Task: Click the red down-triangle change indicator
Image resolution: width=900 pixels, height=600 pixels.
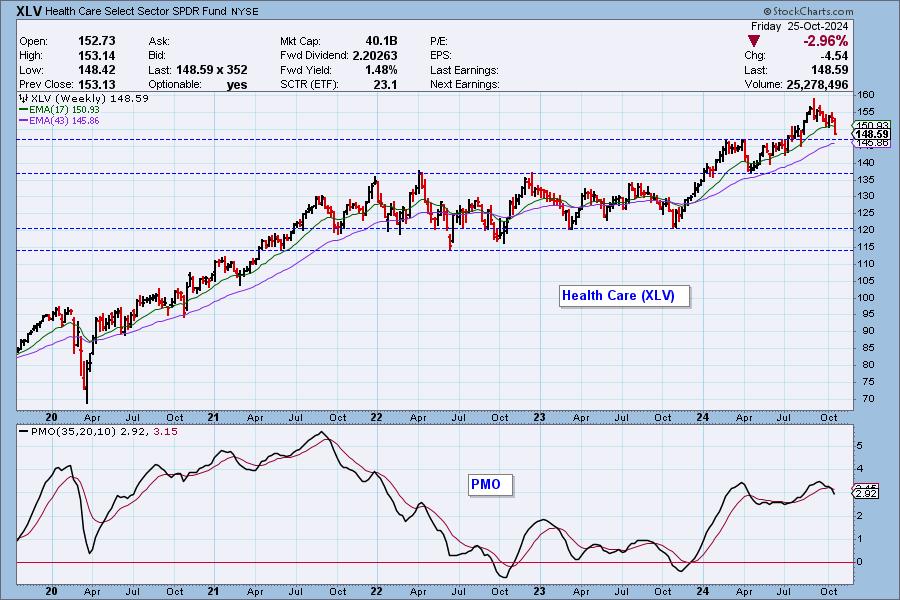Action: coord(754,41)
